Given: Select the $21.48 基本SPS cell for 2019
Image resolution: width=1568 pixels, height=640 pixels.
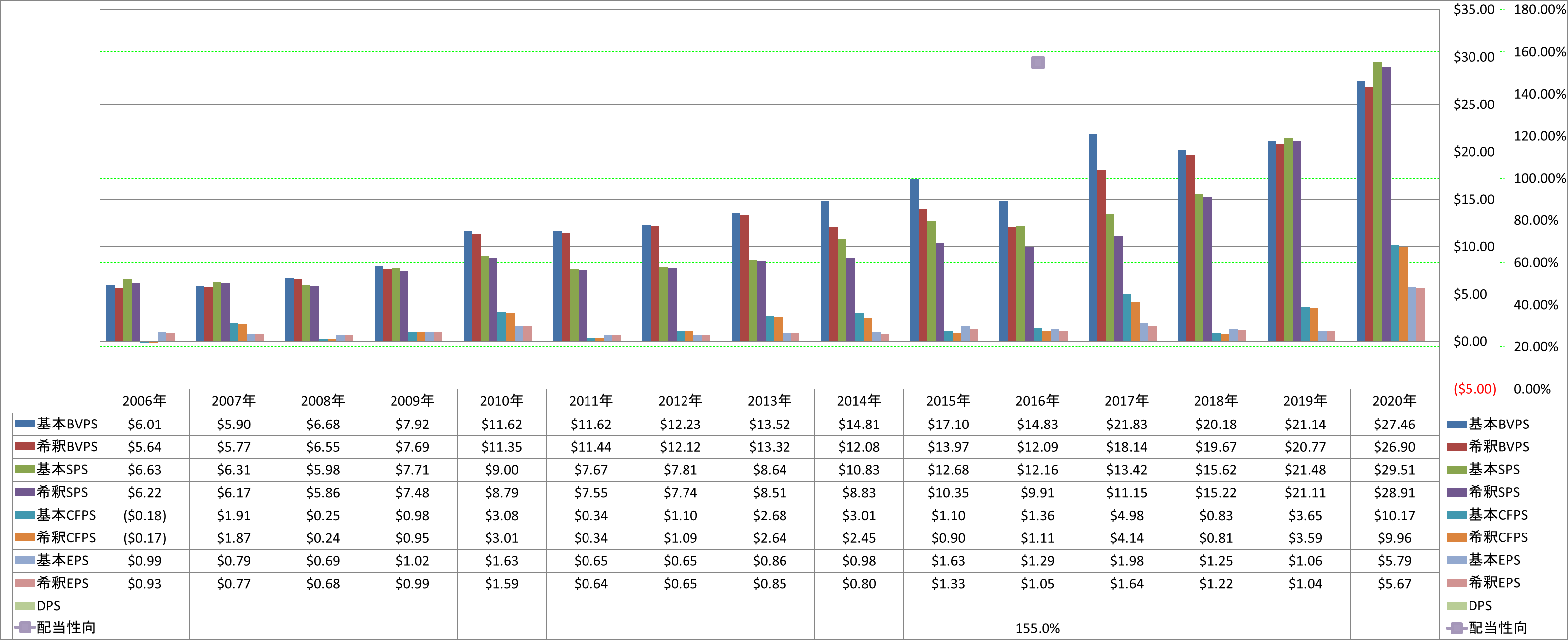Looking at the screenshot, I should 1305,469.
